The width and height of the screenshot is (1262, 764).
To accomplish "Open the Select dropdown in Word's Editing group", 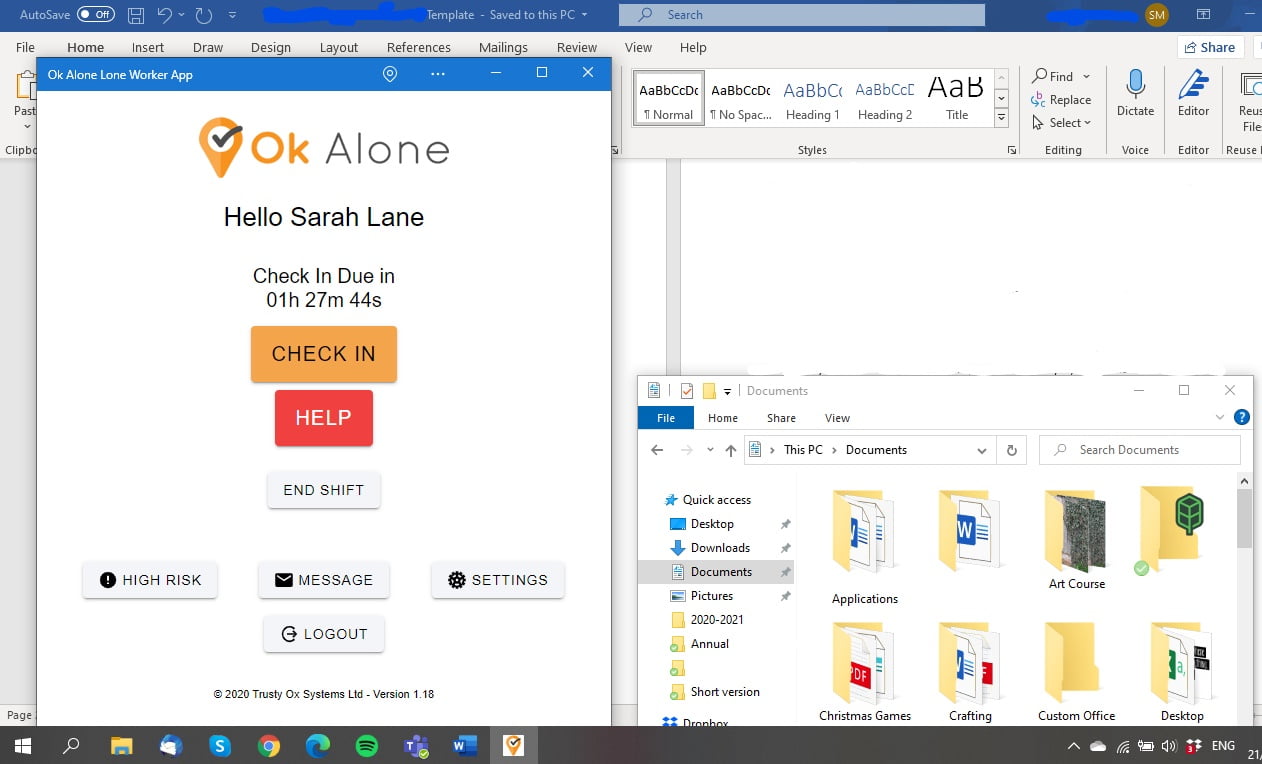I will [x=1061, y=123].
